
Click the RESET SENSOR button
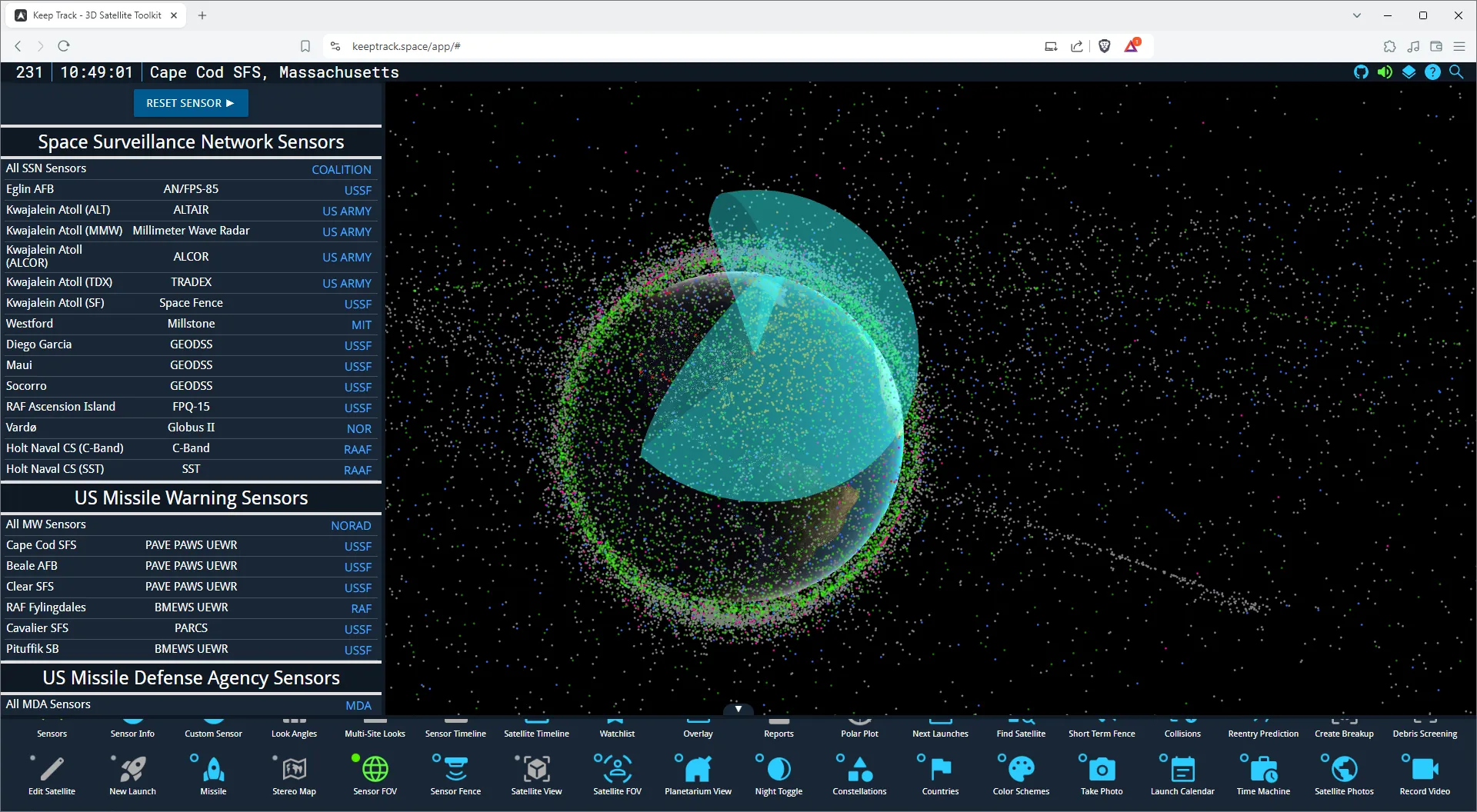[x=190, y=102]
